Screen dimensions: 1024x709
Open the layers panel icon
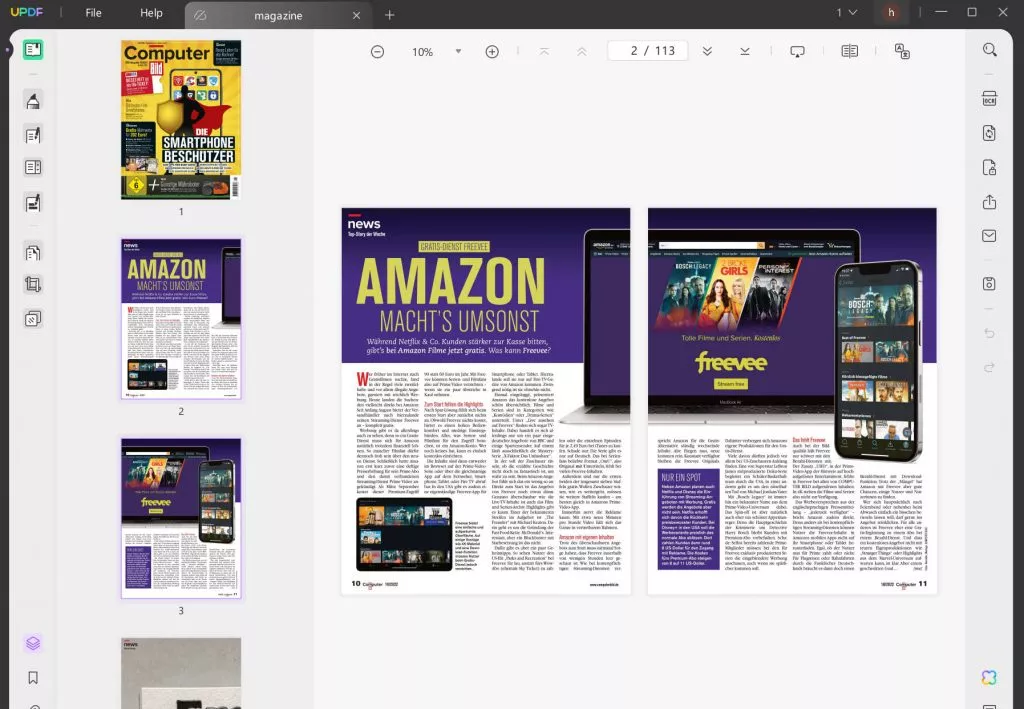pos(33,644)
